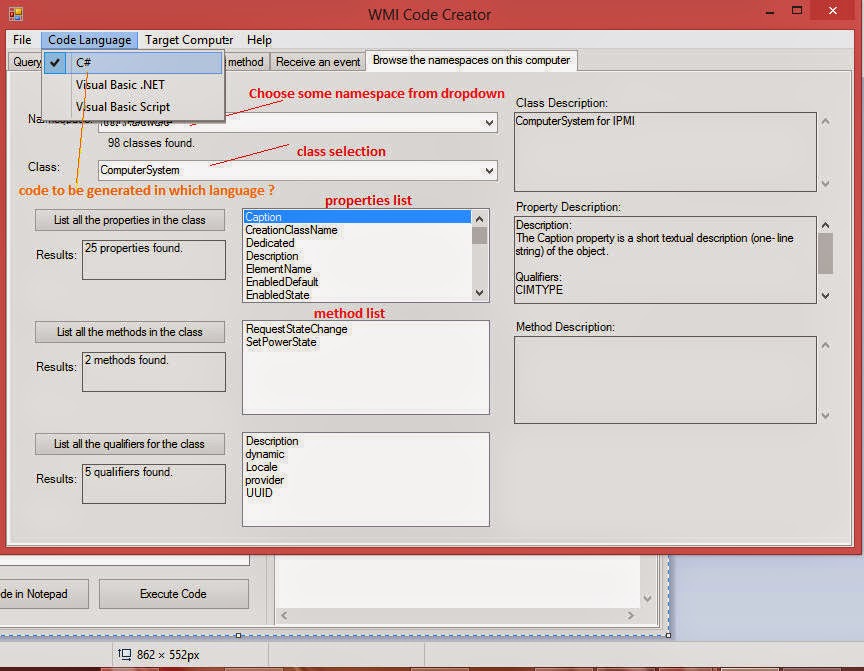864x671 pixels.
Task: Click the WMI Code Creator app icon
Action: click(15, 13)
